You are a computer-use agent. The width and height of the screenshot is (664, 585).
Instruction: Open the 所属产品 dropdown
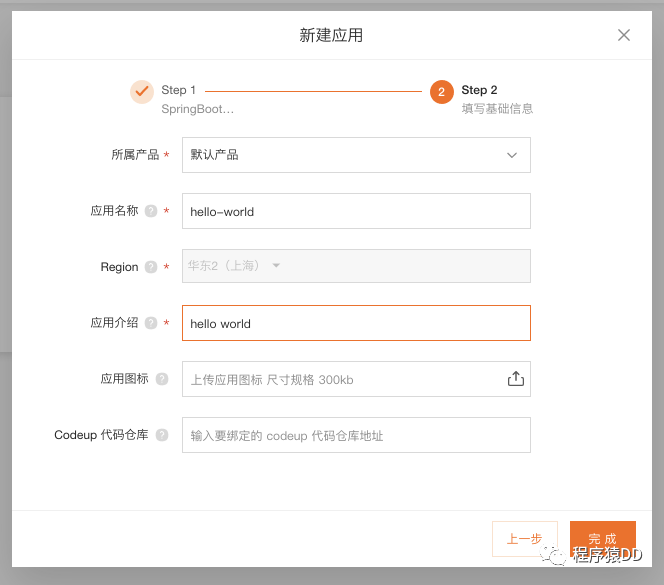[356, 155]
